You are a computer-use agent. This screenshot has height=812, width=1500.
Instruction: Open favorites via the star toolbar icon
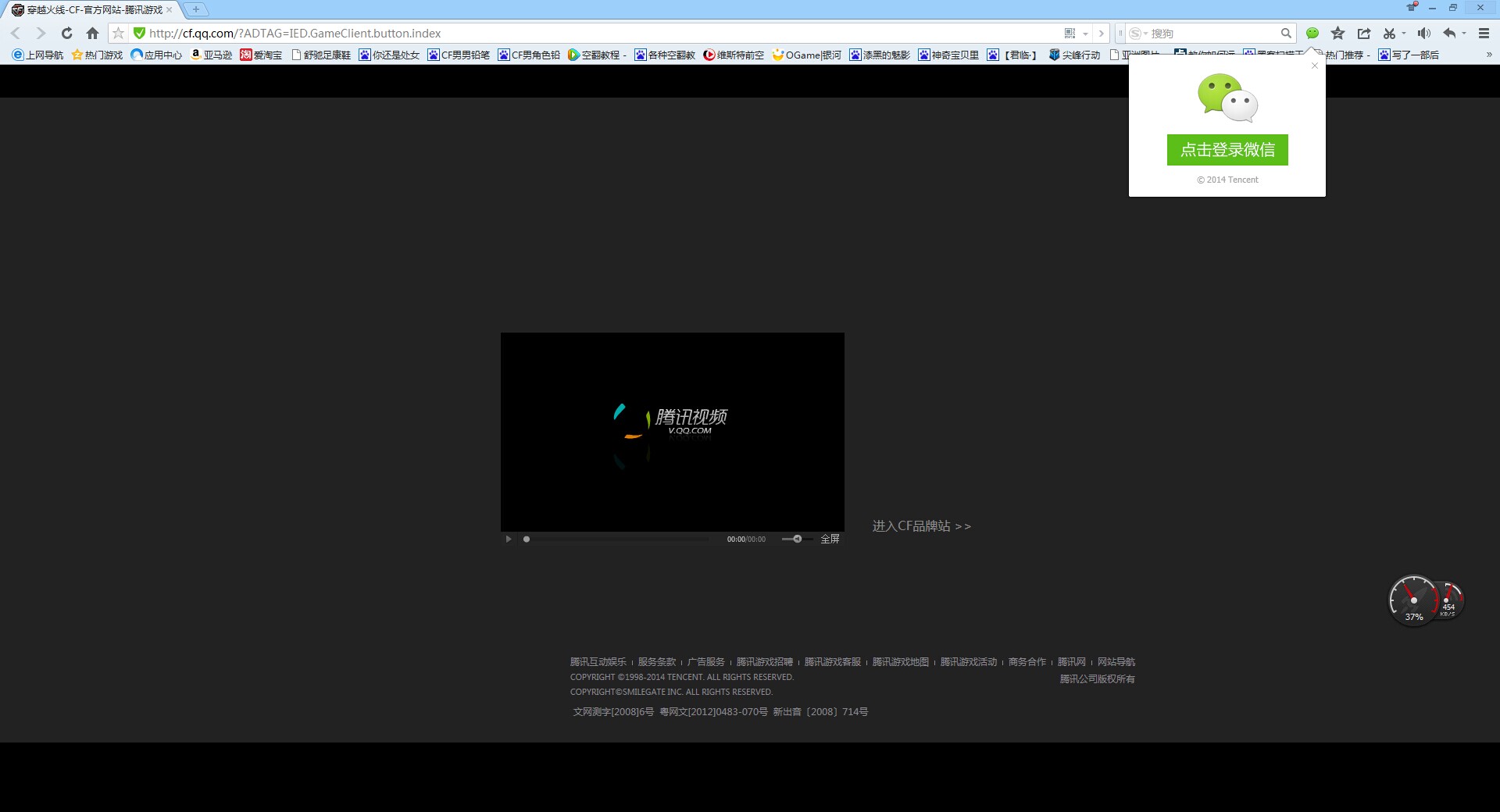pos(1338,34)
